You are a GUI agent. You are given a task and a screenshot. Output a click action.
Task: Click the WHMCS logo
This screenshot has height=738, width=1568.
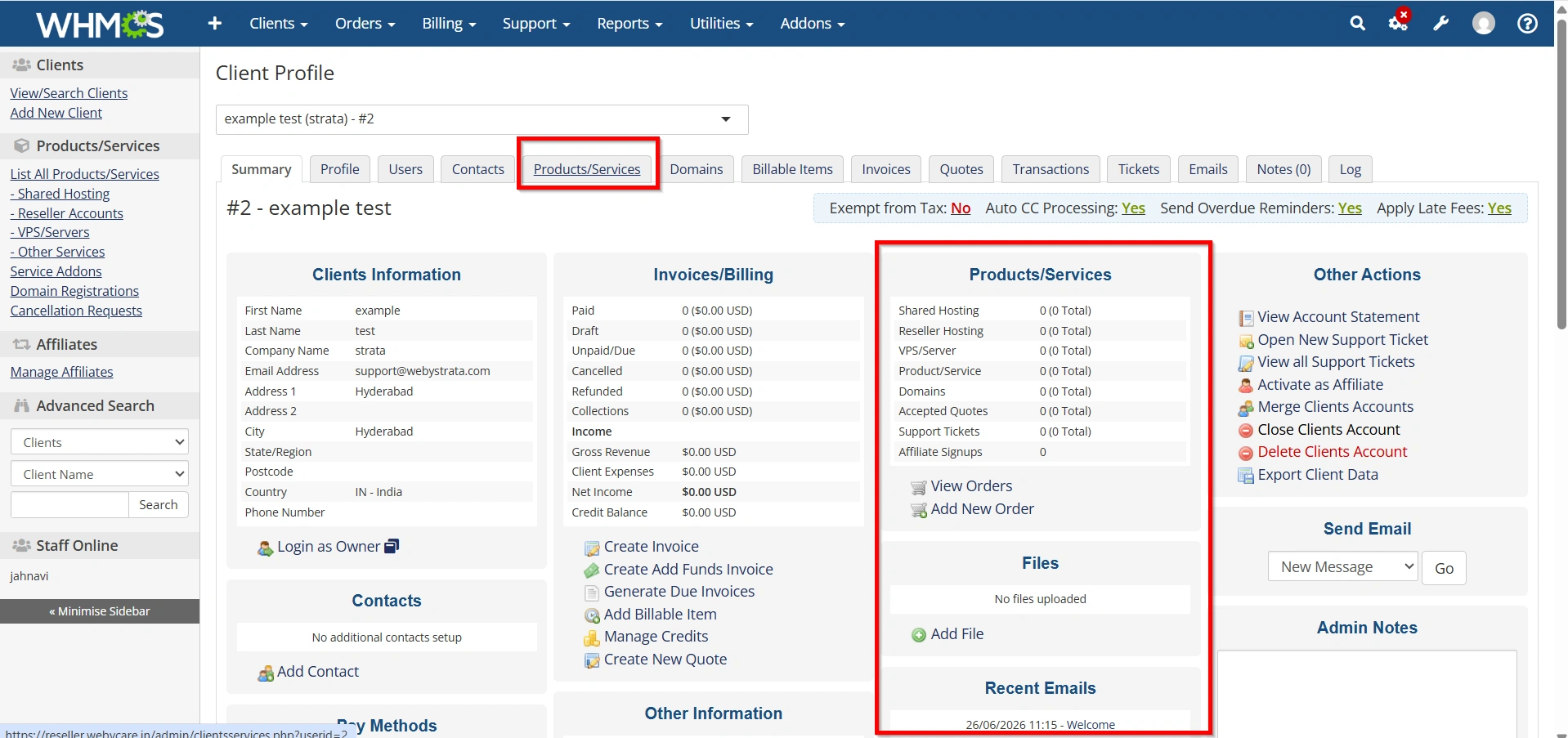[x=100, y=24]
